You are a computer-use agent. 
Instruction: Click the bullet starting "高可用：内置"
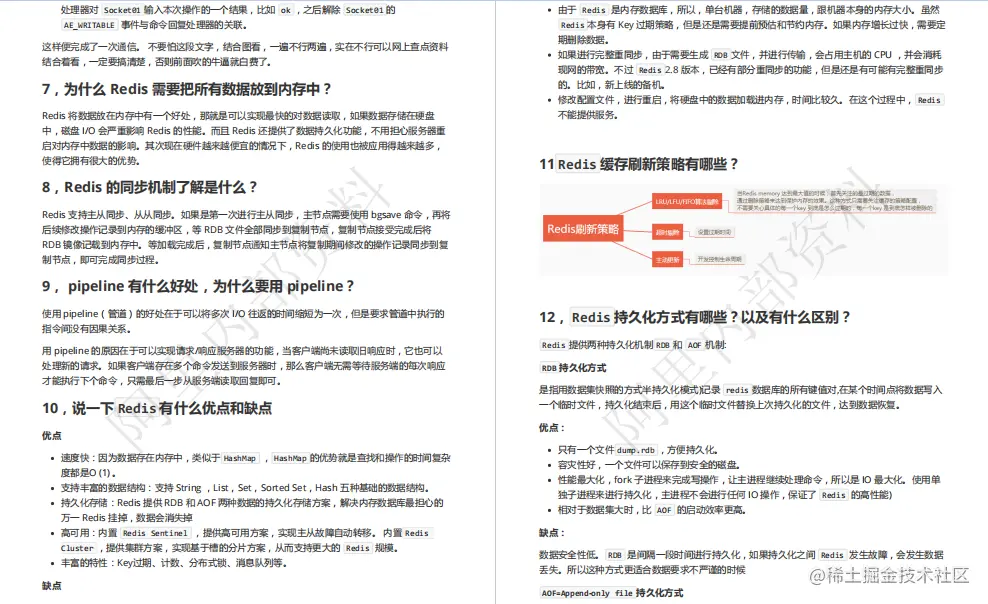point(247,541)
